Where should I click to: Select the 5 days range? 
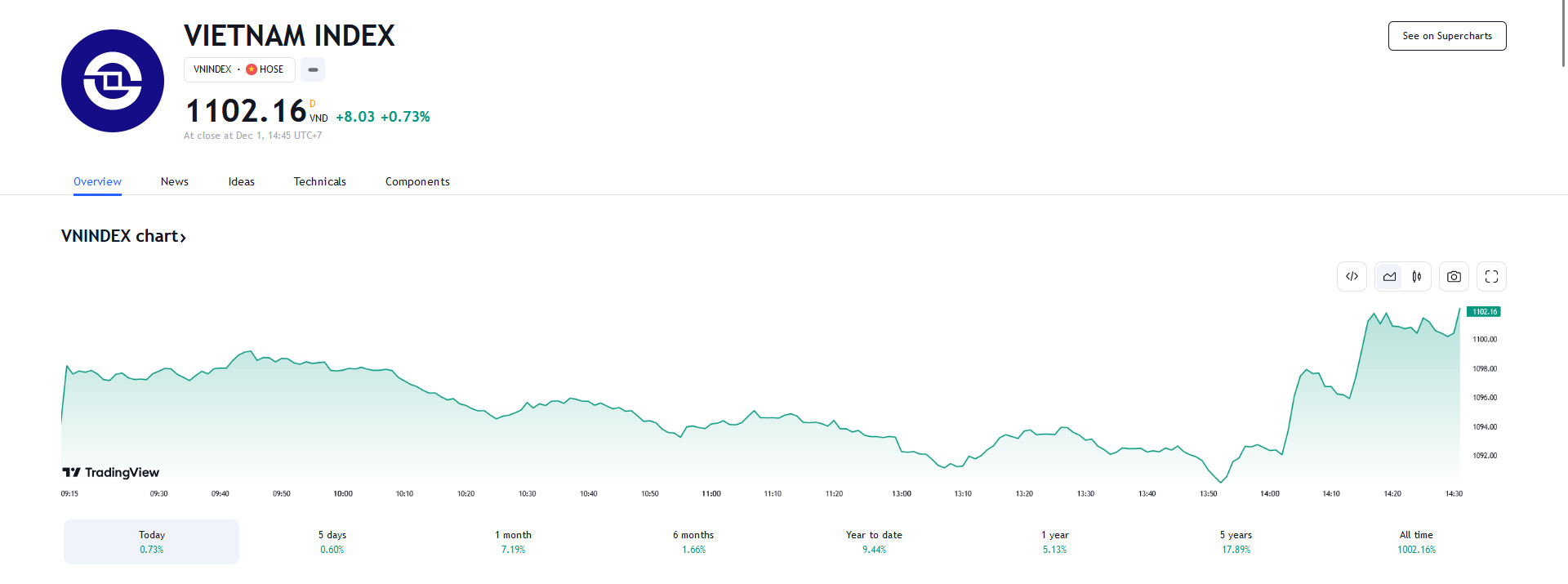click(332, 542)
